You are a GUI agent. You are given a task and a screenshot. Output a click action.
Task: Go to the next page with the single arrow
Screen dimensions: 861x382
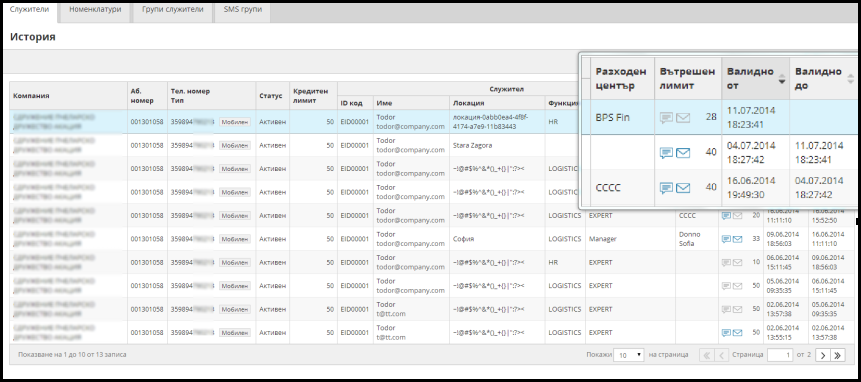click(x=823, y=355)
